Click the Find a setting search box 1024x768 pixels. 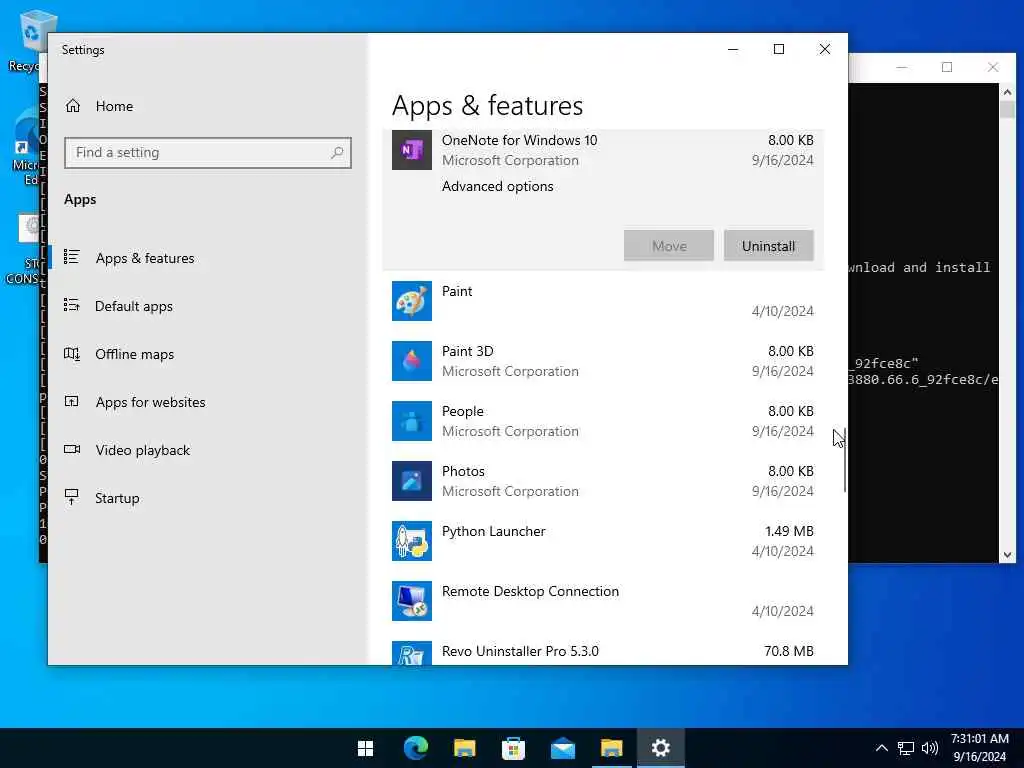click(208, 153)
